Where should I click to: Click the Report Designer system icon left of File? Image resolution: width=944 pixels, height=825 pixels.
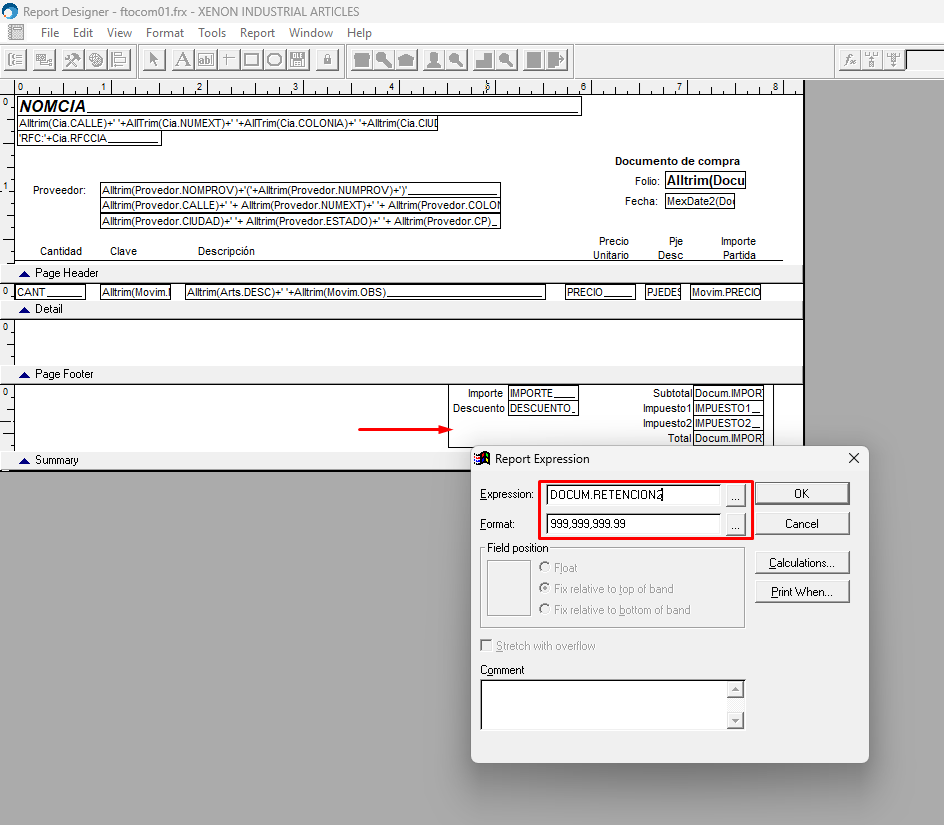[16, 33]
